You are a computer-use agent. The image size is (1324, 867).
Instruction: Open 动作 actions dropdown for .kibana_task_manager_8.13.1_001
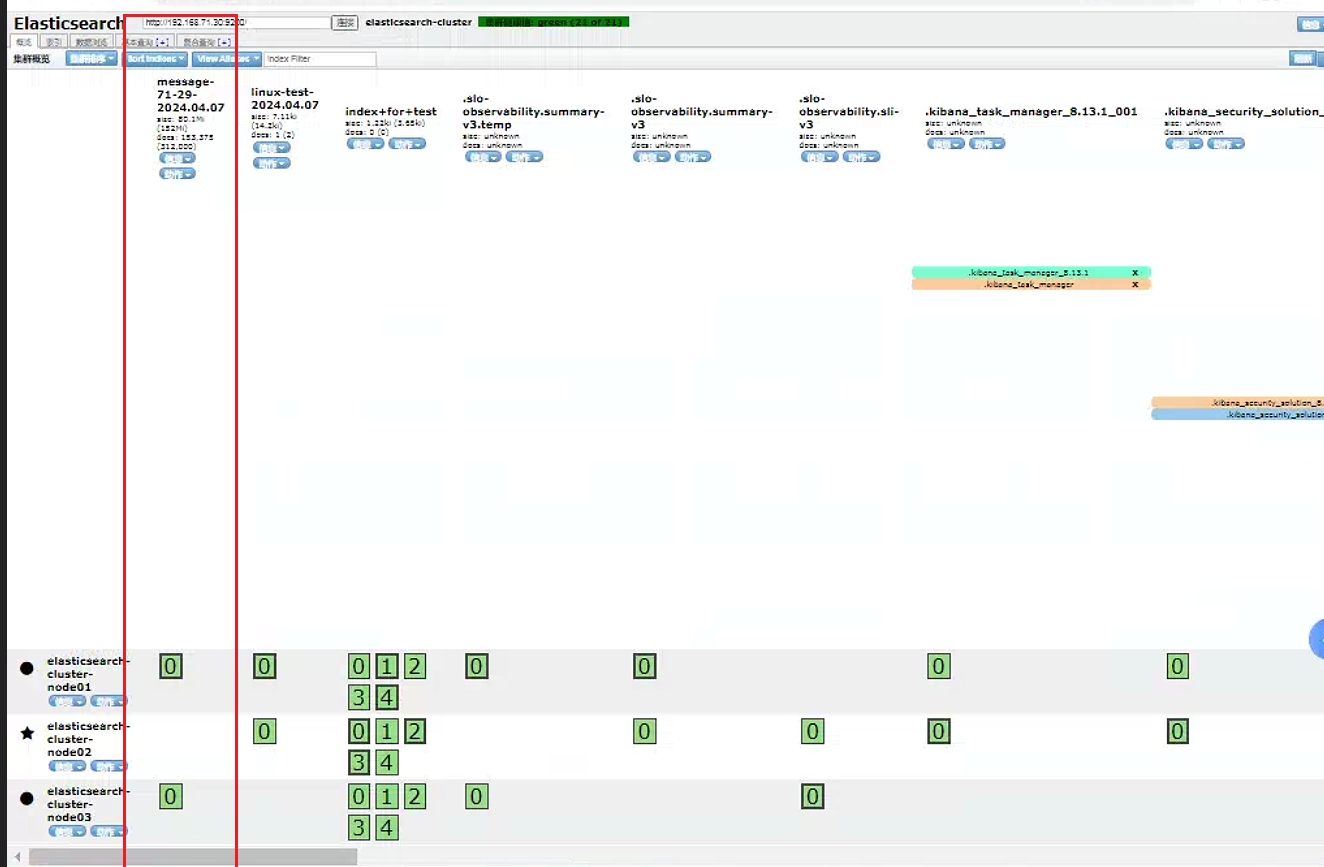(x=987, y=144)
